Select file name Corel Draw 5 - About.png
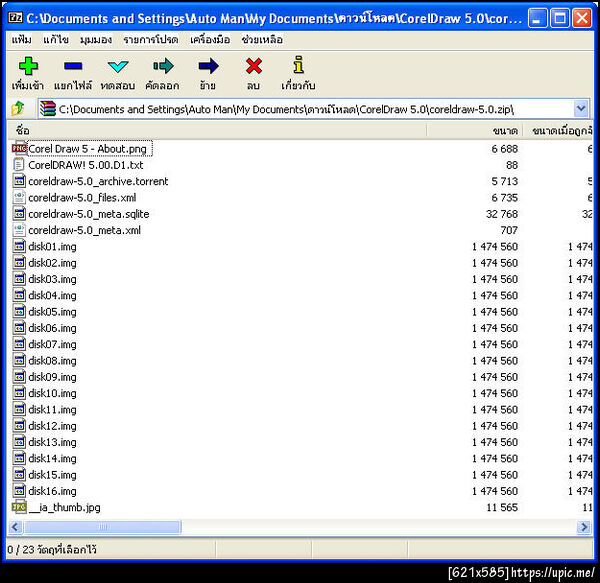Image resolution: width=600 pixels, height=583 pixels. 87,148
